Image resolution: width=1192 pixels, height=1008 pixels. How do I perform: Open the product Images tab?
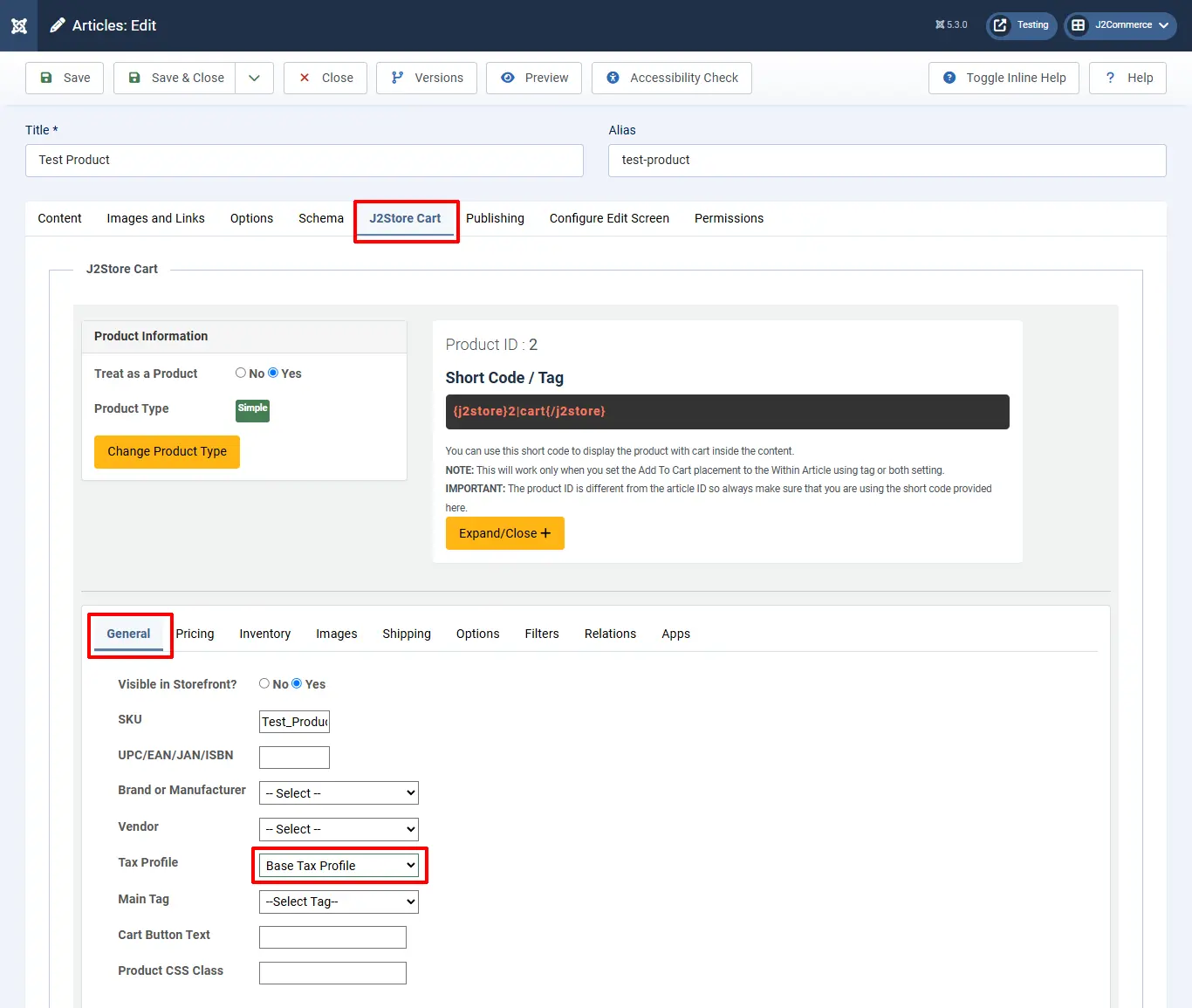pos(337,634)
